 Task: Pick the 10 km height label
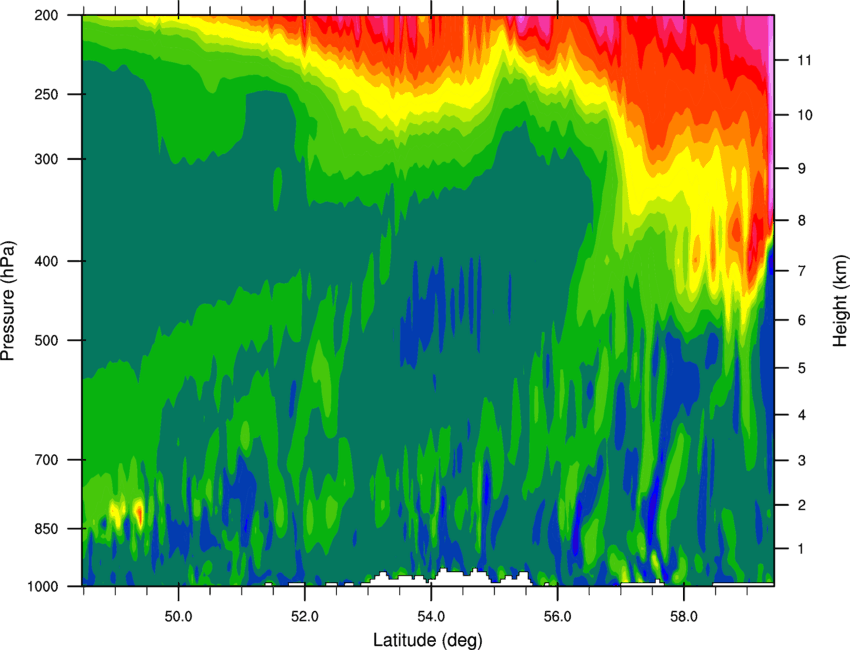coord(805,115)
